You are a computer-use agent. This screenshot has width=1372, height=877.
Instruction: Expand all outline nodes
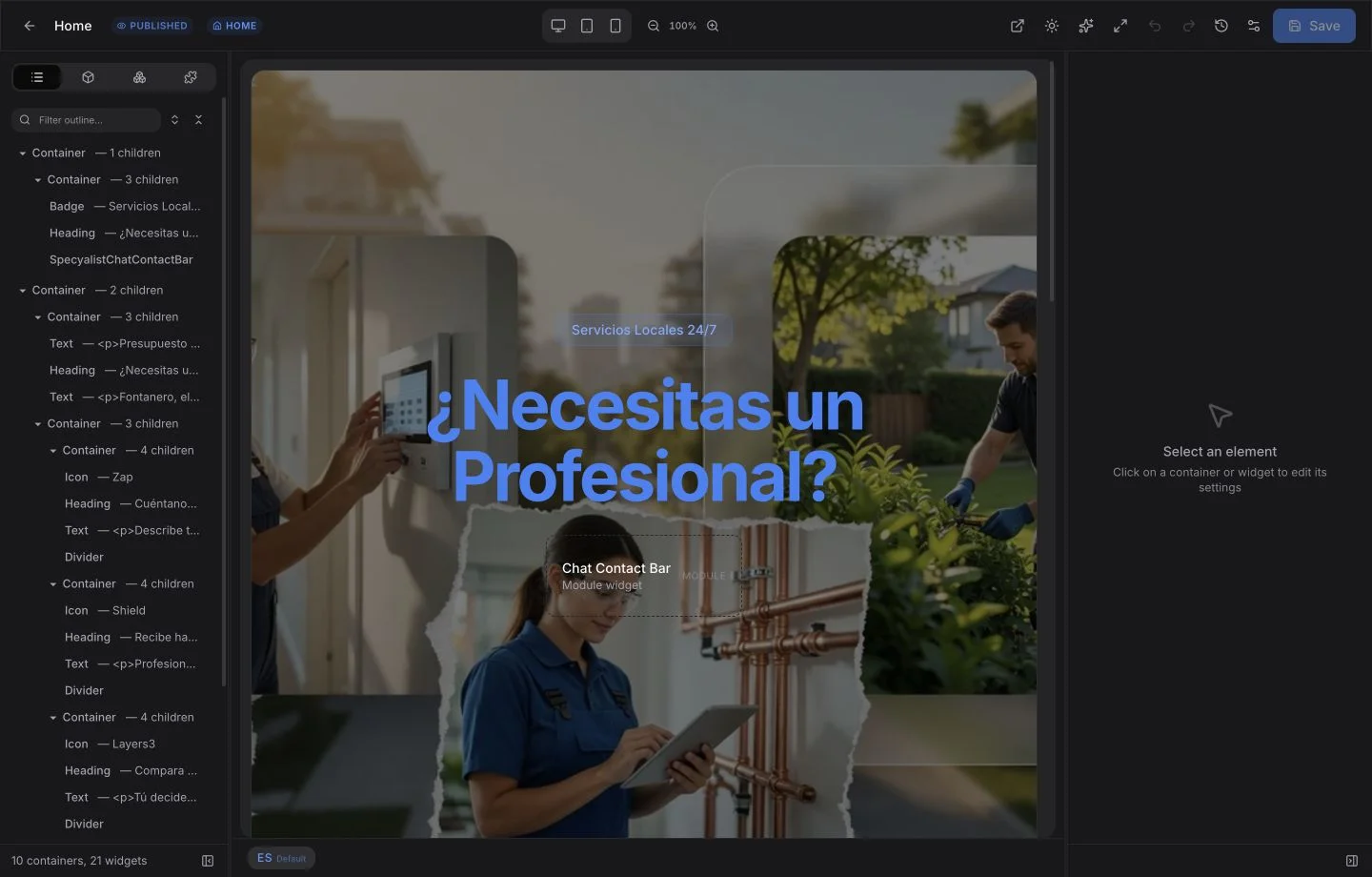point(174,120)
